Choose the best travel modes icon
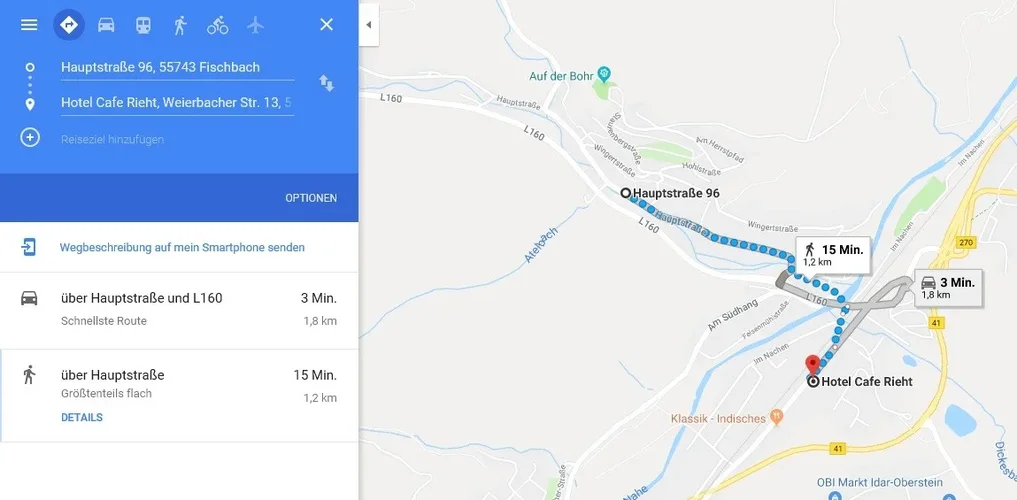This screenshot has width=1017, height=500. [x=69, y=25]
